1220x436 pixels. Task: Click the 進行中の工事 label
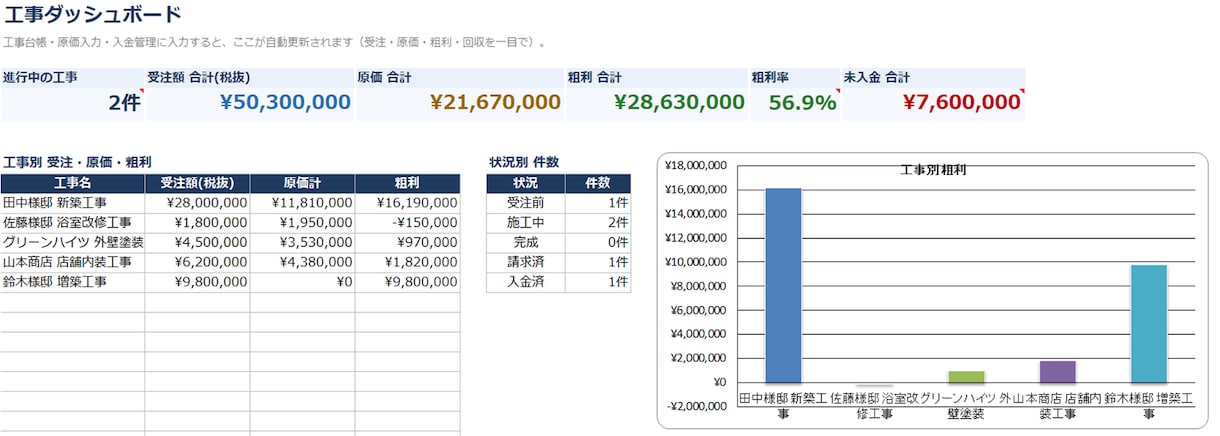(40, 77)
